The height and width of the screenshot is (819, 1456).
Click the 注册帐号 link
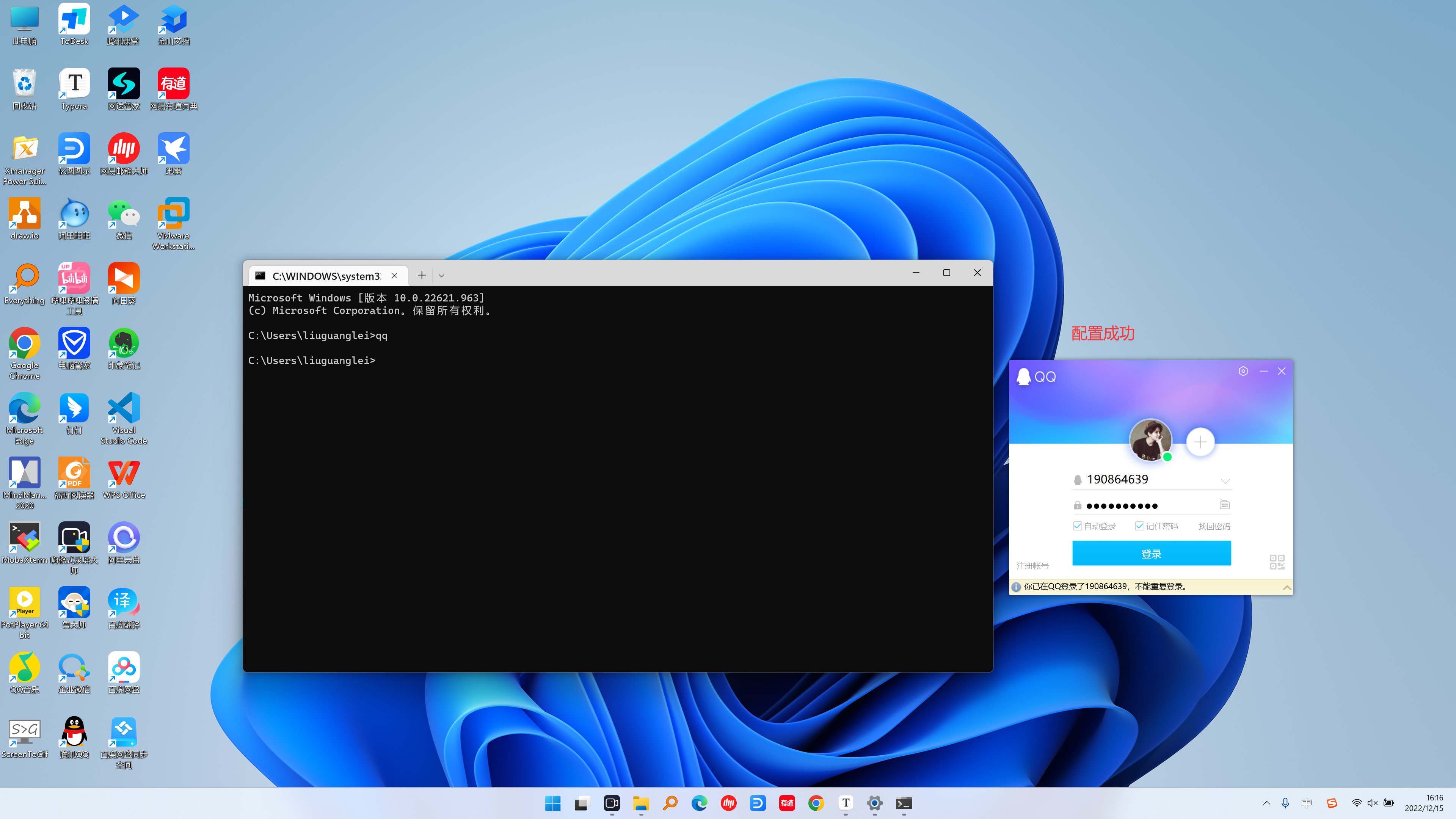pyautogui.click(x=1032, y=566)
